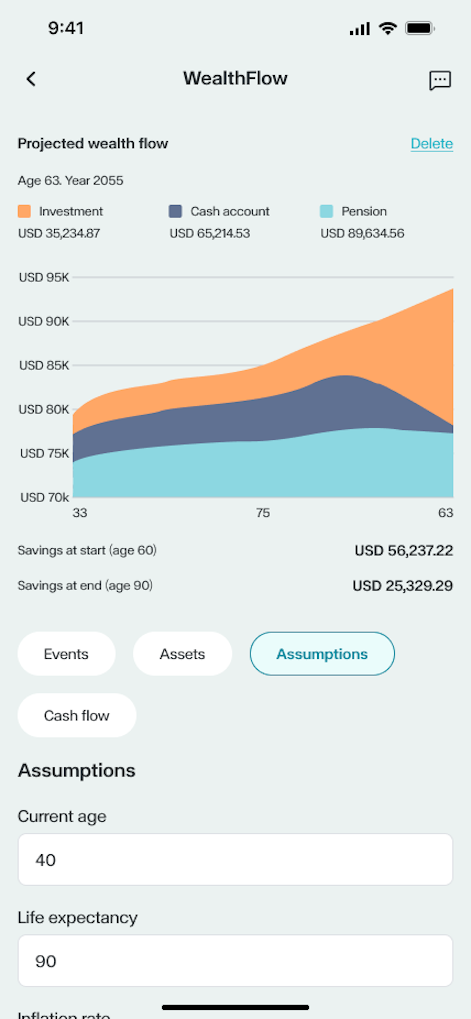Tap the Savings at end amount
This screenshot has height=1019, width=471.
[403, 586]
